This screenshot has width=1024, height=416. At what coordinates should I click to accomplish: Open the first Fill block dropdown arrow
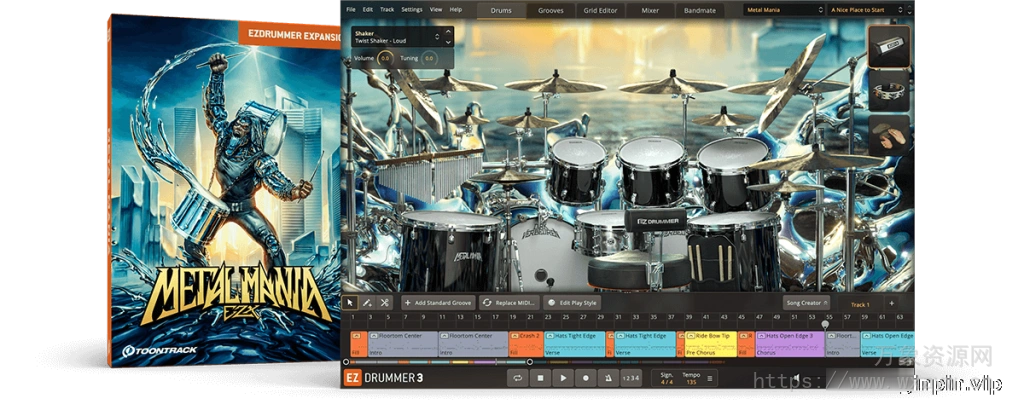(x=356, y=335)
